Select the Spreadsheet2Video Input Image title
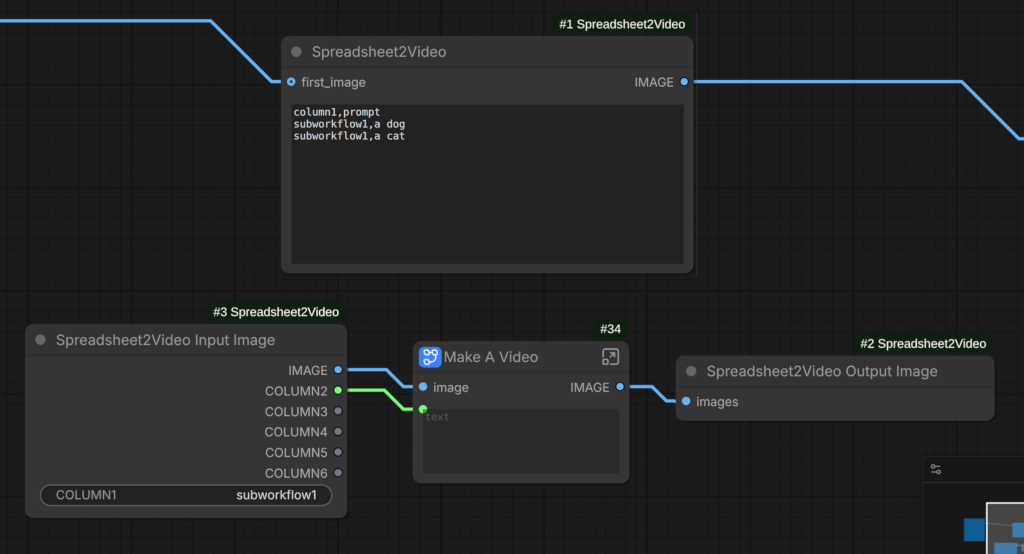Image resolution: width=1024 pixels, height=554 pixels. click(165, 340)
